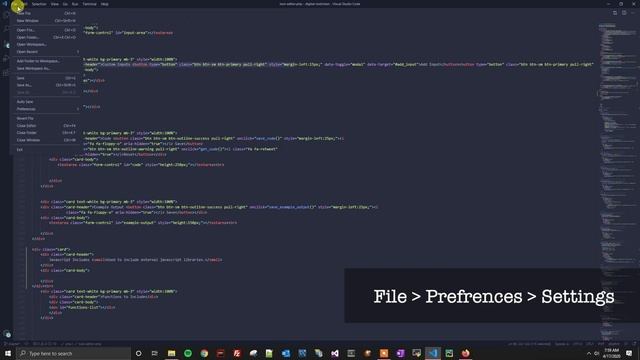Show hidden system tray icons
This screenshot has height=360, width=640.
tap(589, 353)
